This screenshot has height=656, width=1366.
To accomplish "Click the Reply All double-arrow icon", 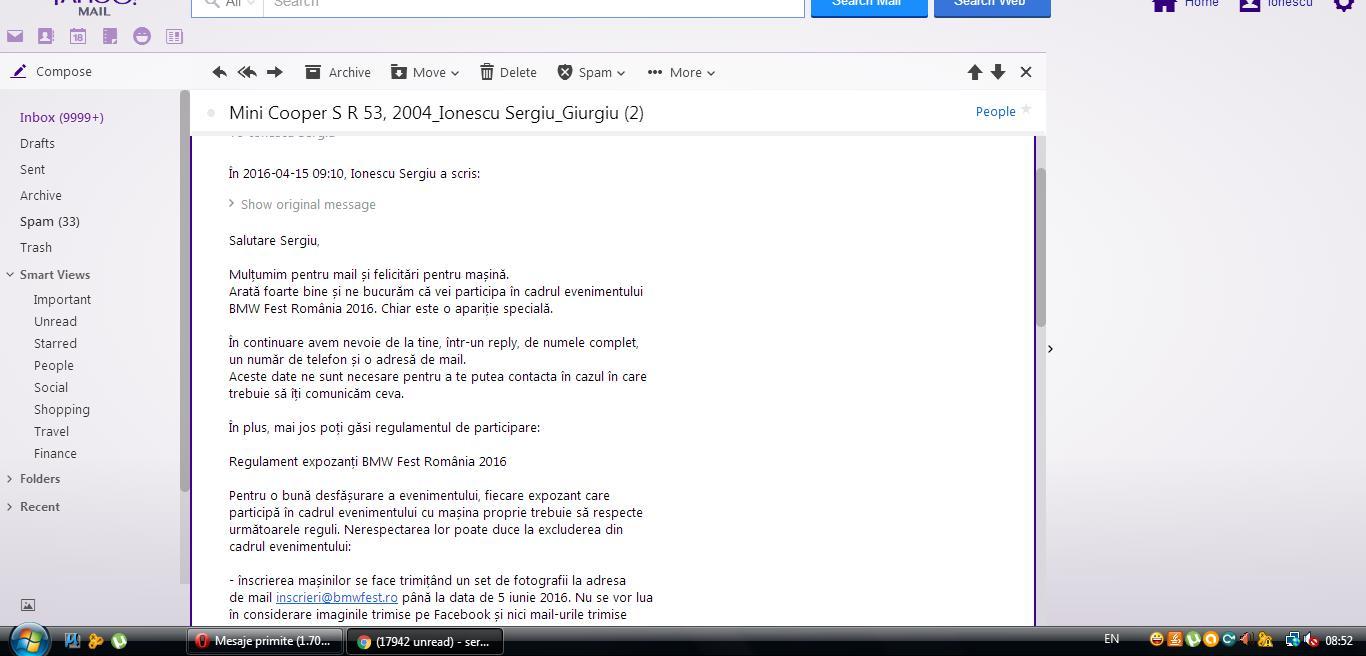I will pyautogui.click(x=247, y=72).
